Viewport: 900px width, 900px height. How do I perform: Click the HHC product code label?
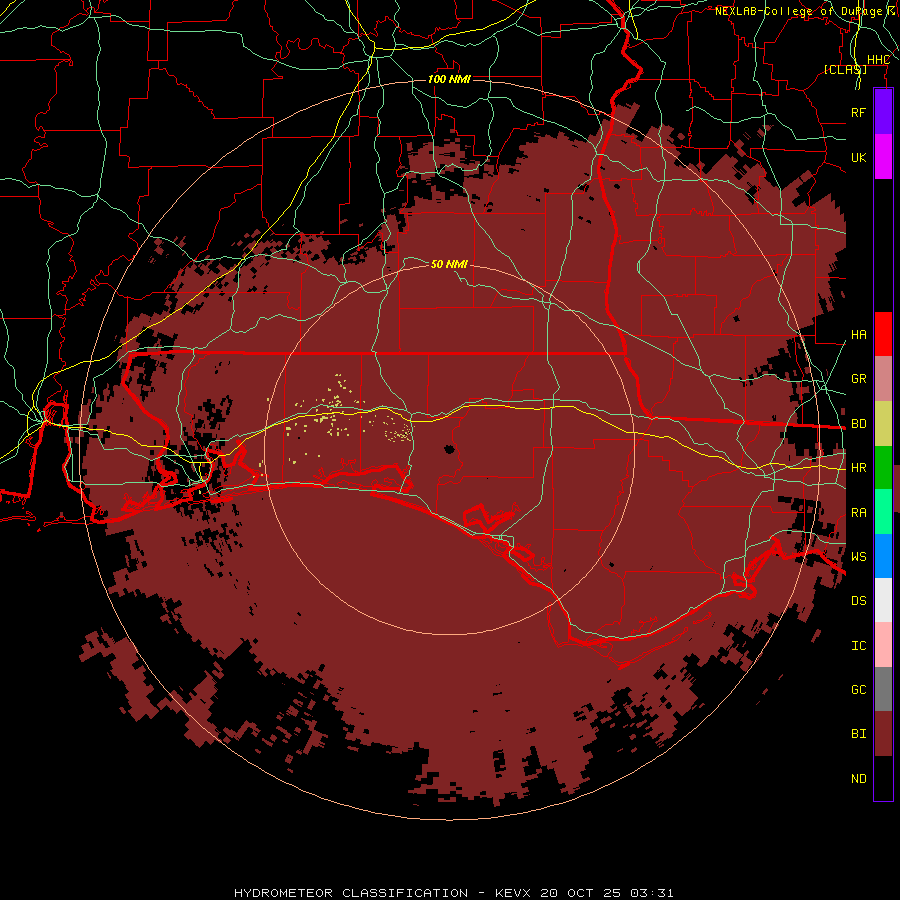coord(878,60)
